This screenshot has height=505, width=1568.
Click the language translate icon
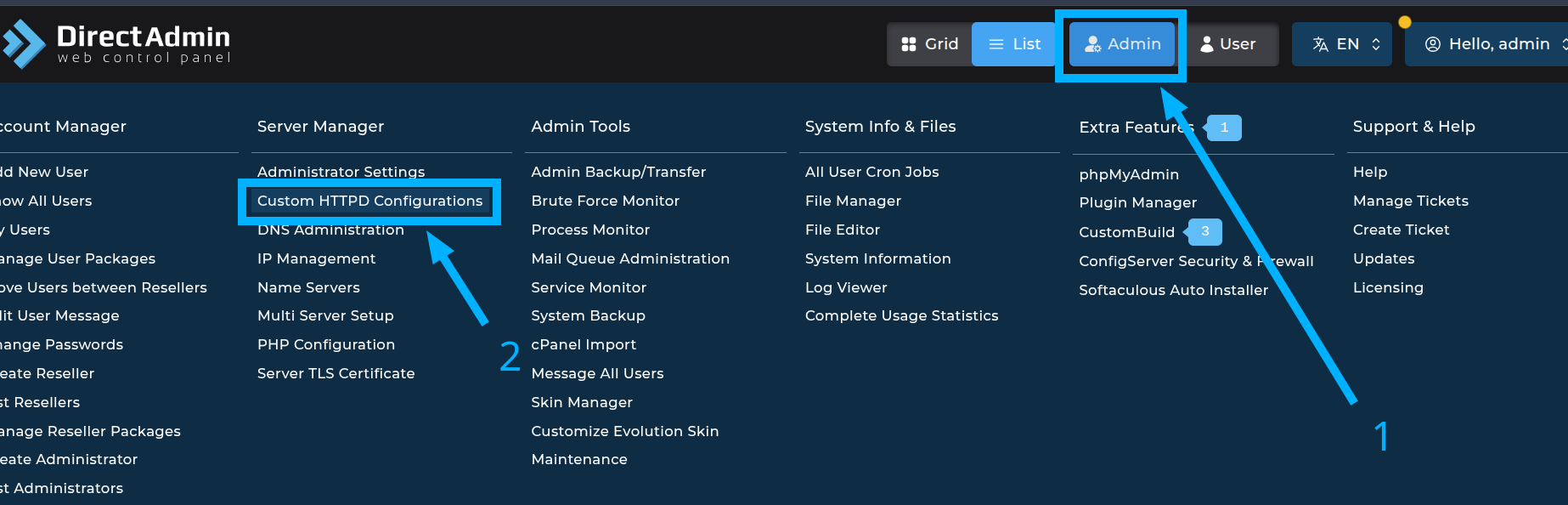point(1320,44)
